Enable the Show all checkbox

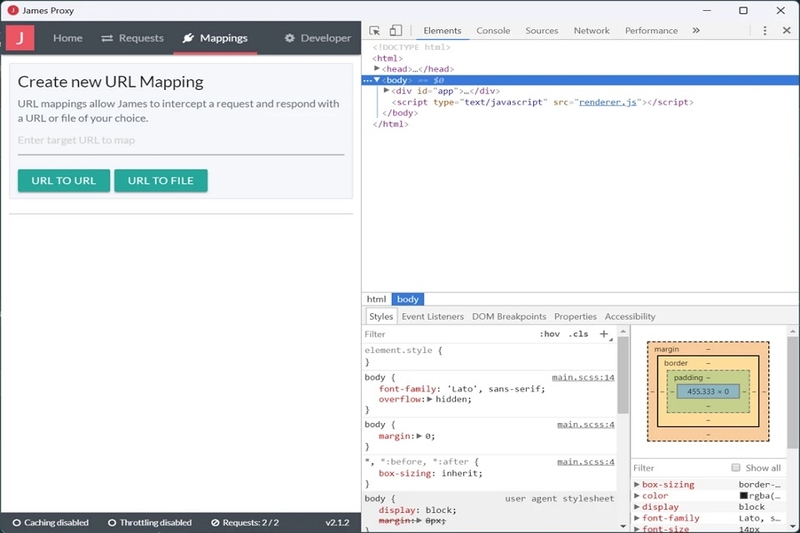(736, 468)
